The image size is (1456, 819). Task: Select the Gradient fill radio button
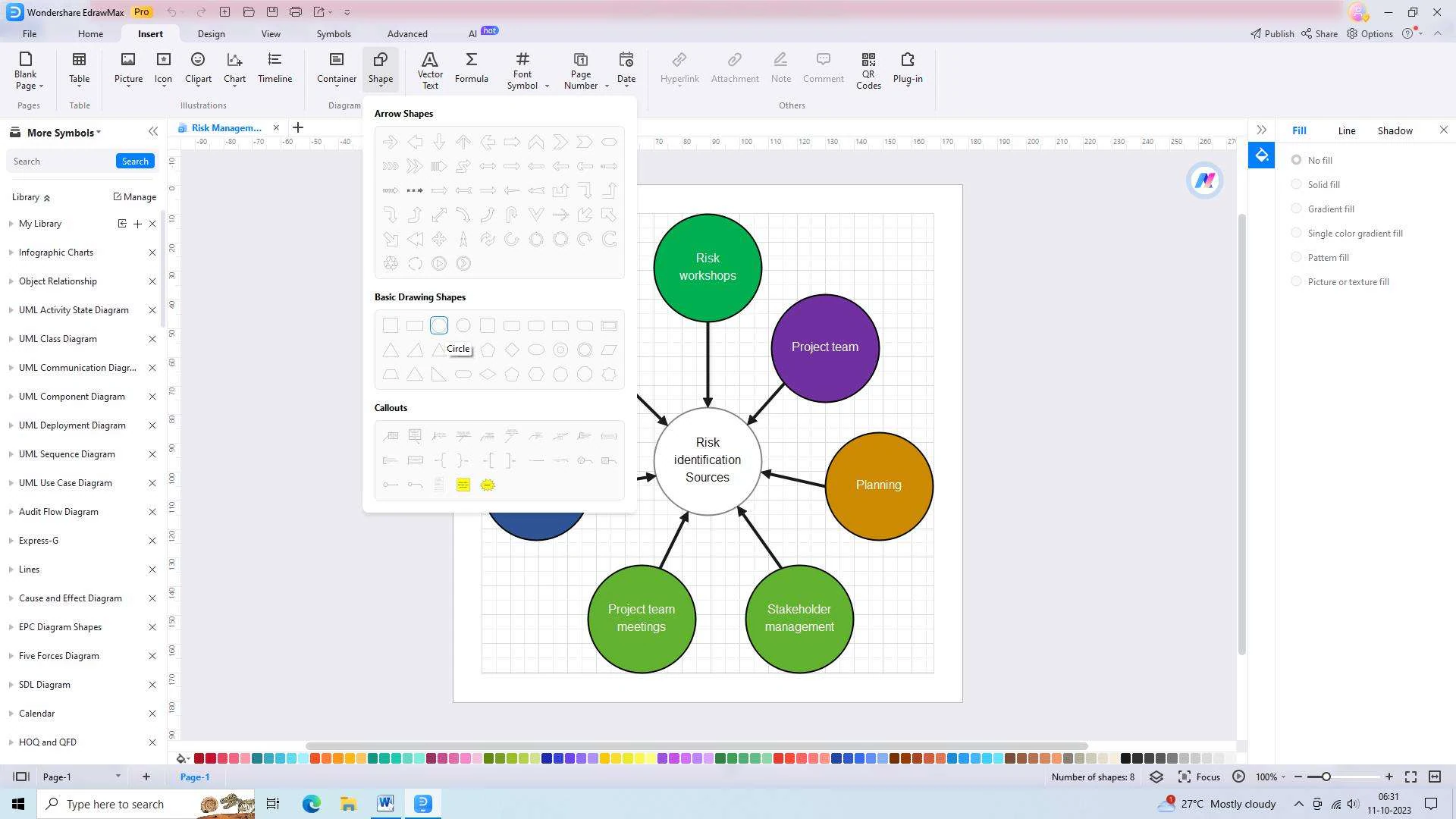pyautogui.click(x=1297, y=208)
